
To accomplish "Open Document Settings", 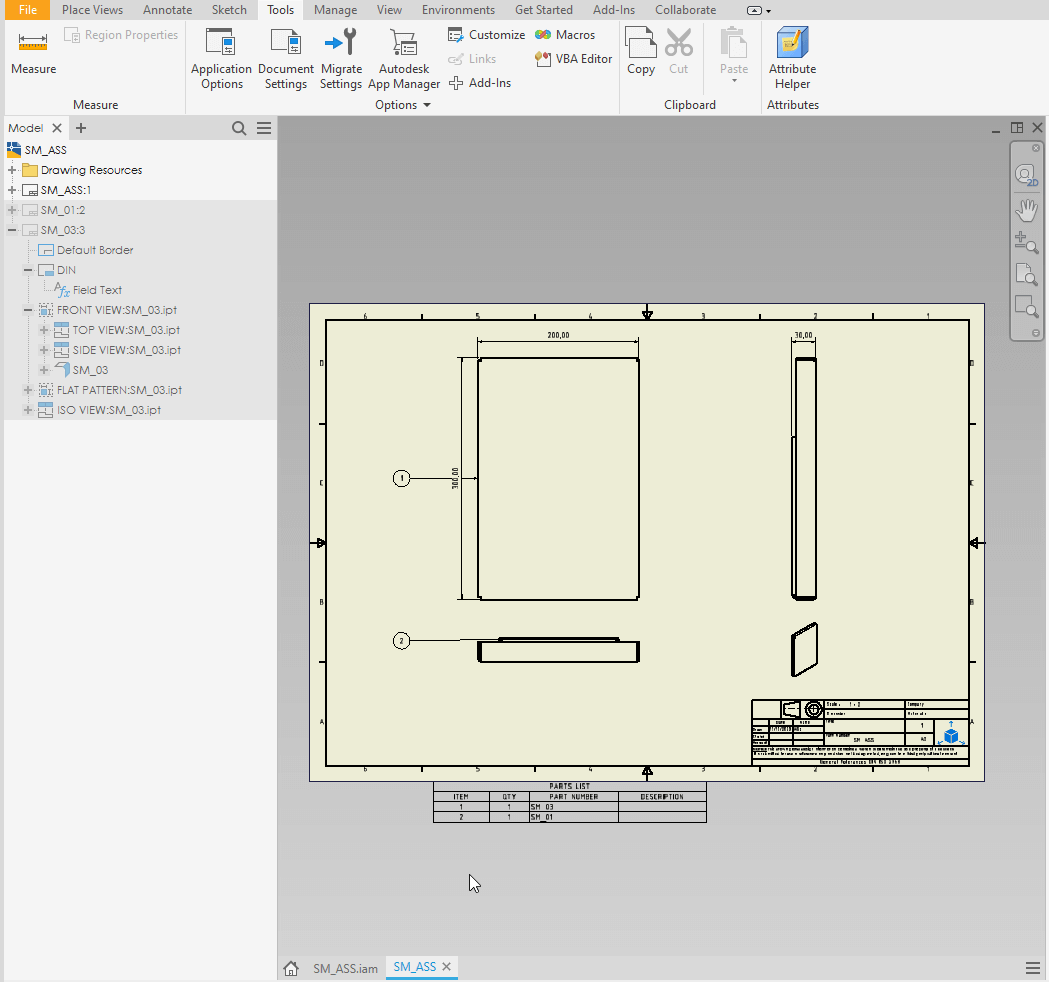I will (286, 58).
